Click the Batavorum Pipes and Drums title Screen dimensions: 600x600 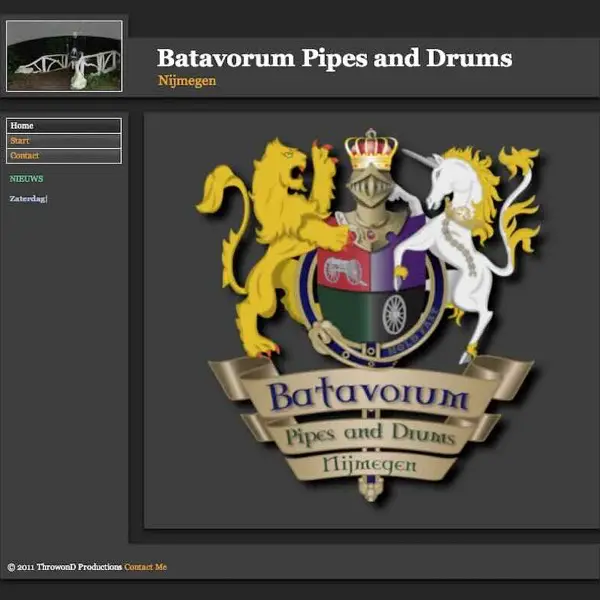(x=334, y=58)
